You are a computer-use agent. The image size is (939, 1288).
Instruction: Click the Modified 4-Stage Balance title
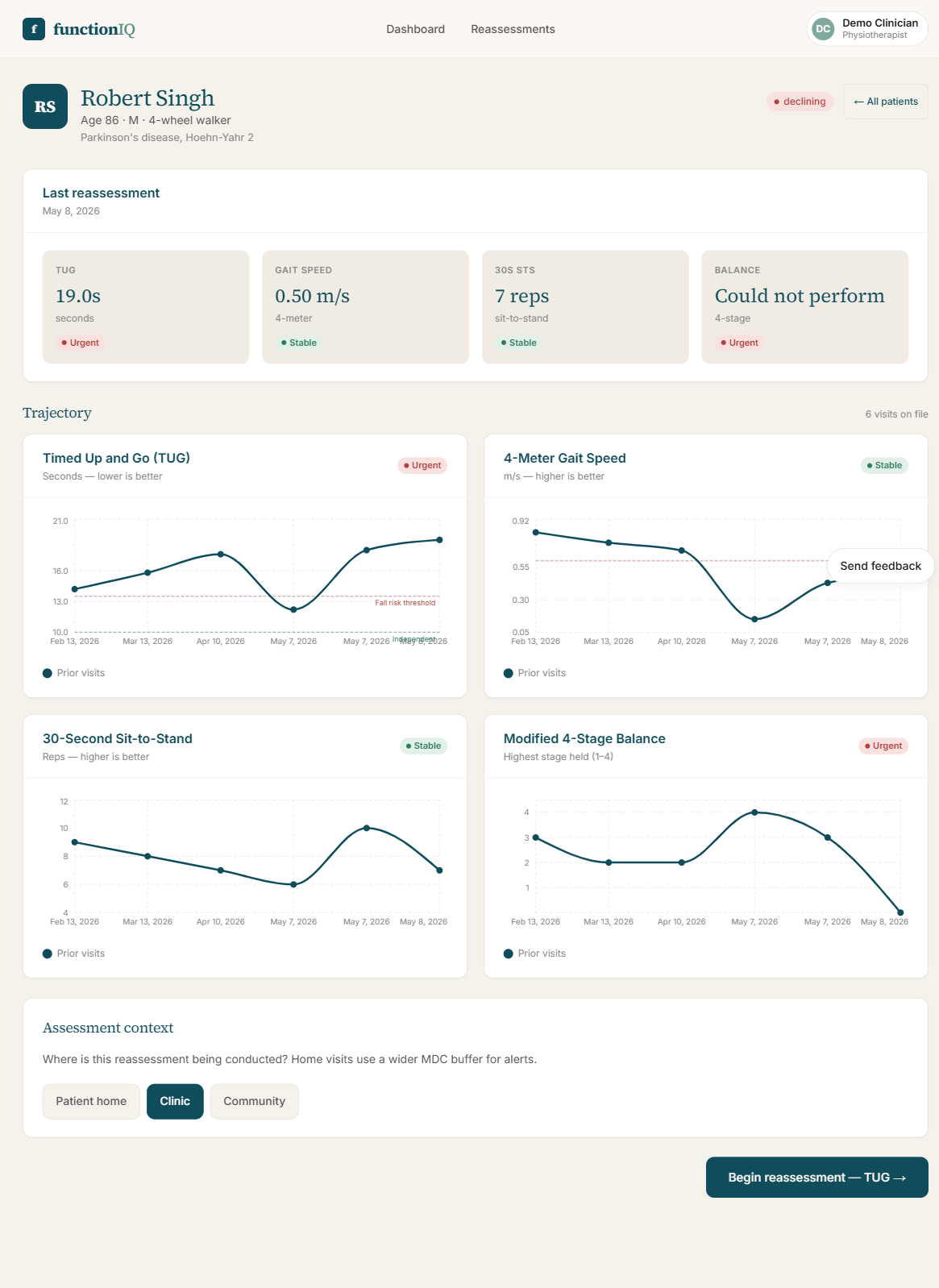tap(584, 738)
